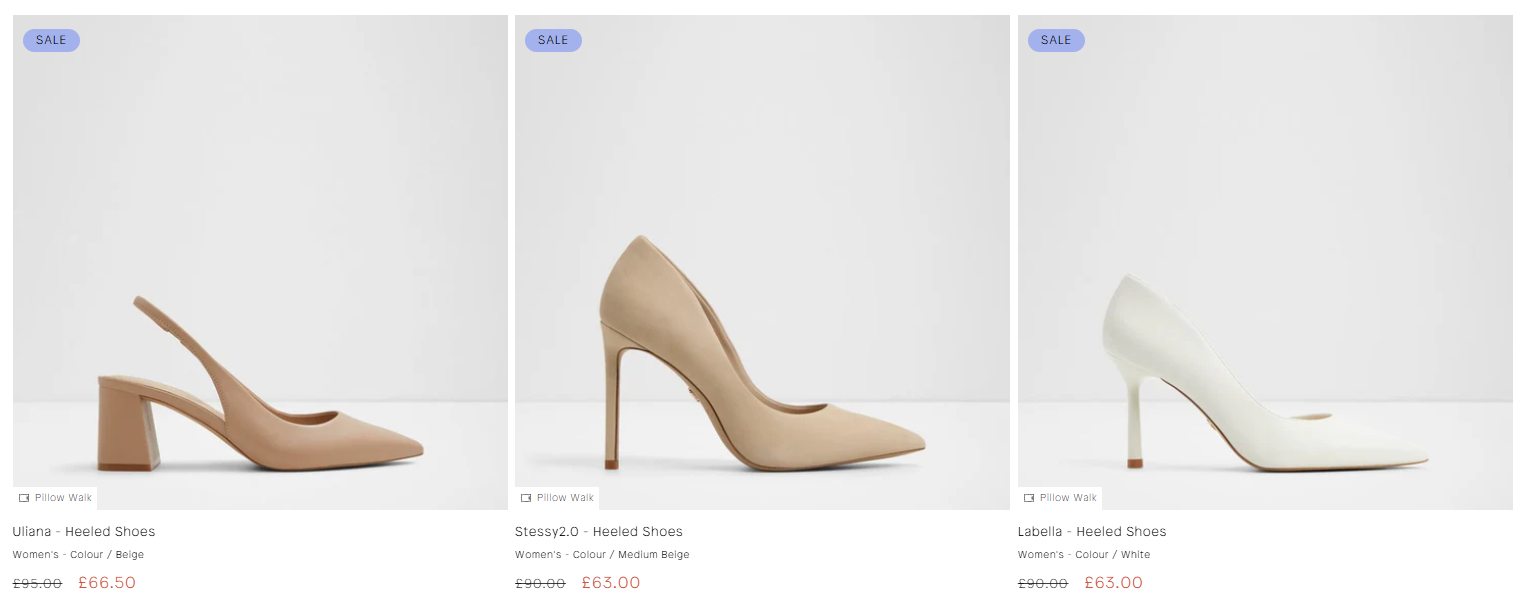Open the Labella - Heeled Shoes title link

(x=1092, y=531)
